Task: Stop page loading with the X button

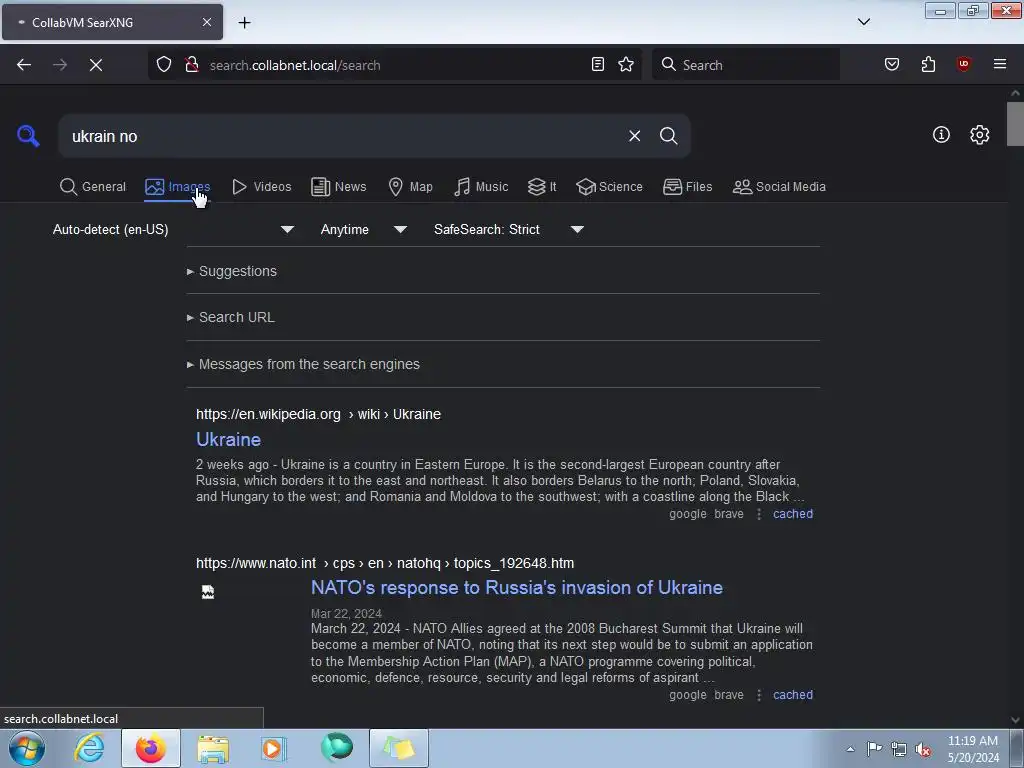Action: point(96,65)
